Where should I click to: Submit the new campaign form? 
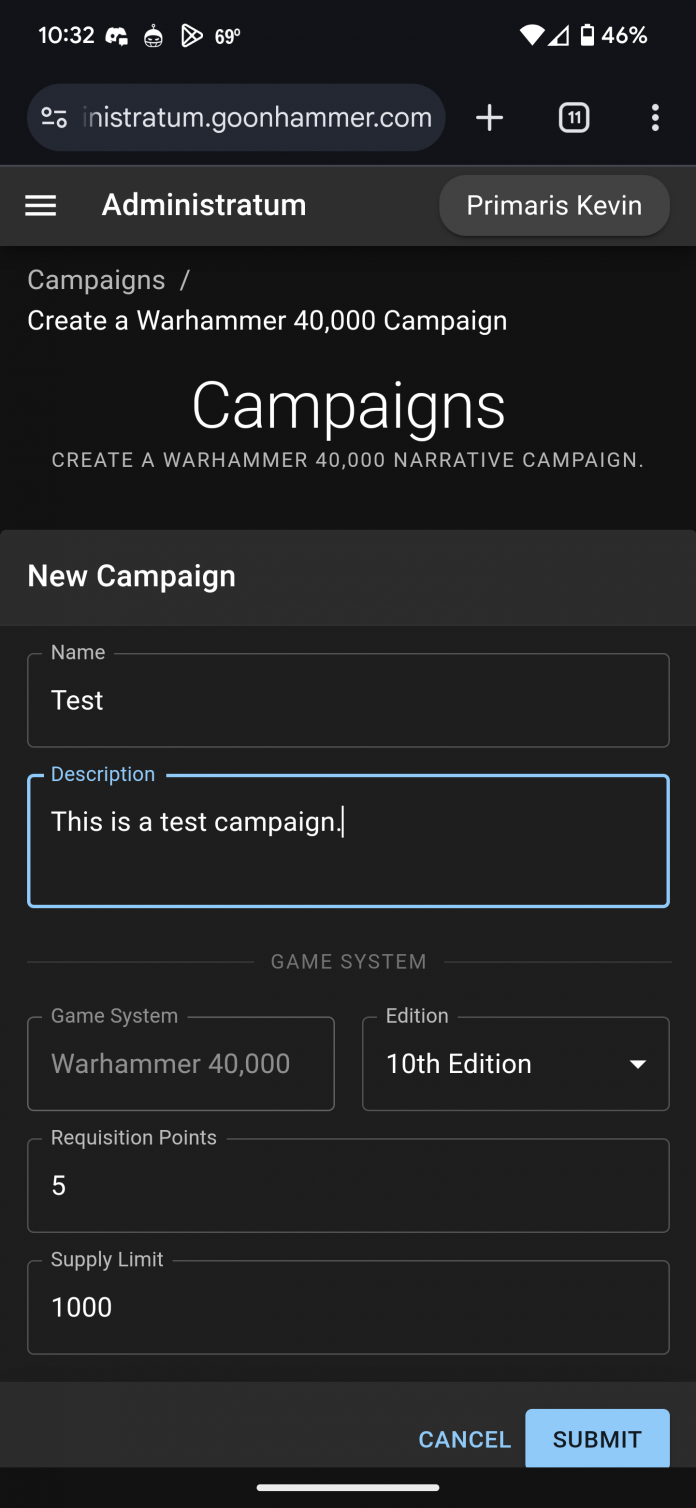pos(597,1438)
